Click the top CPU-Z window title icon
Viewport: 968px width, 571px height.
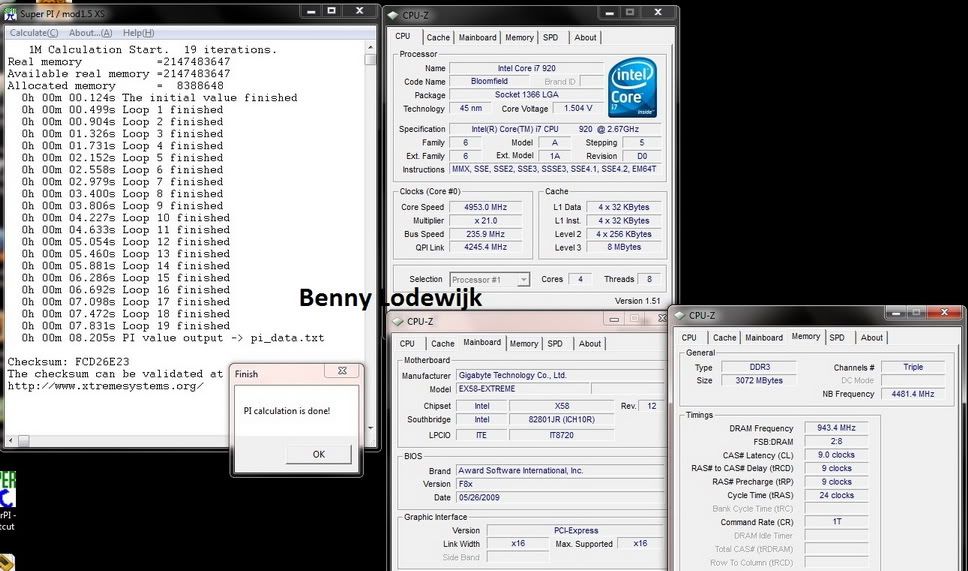(393, 15)
